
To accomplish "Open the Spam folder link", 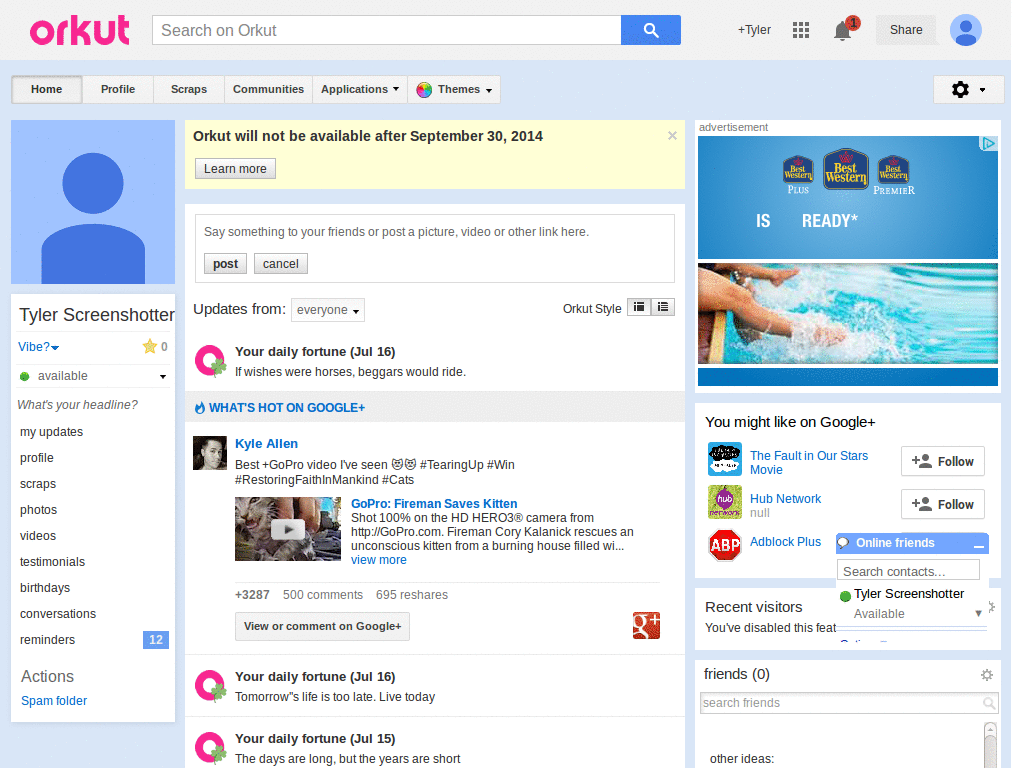I will pyautogui.click(x=54, y=701).
